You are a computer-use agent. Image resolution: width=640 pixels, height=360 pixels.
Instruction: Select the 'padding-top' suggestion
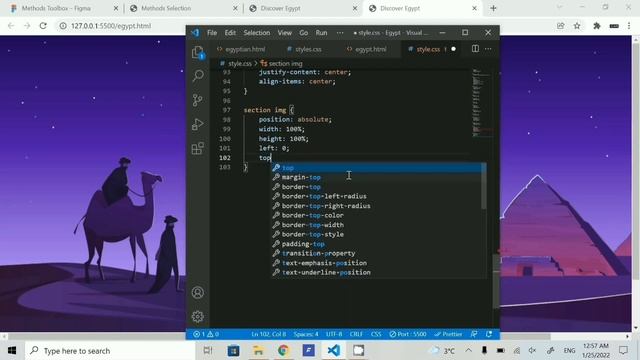point(377,244)
